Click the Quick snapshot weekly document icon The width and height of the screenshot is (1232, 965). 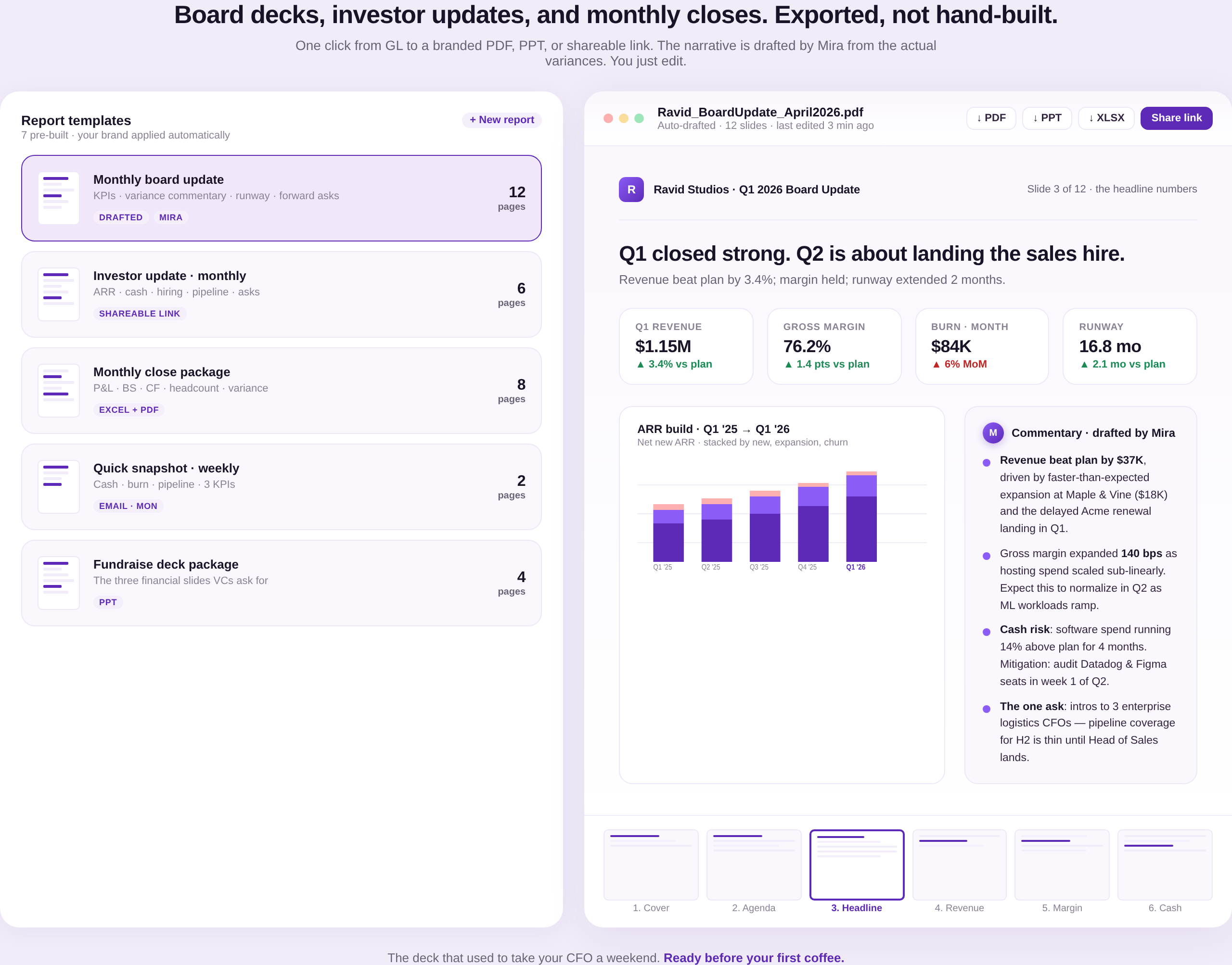point(59,486)
